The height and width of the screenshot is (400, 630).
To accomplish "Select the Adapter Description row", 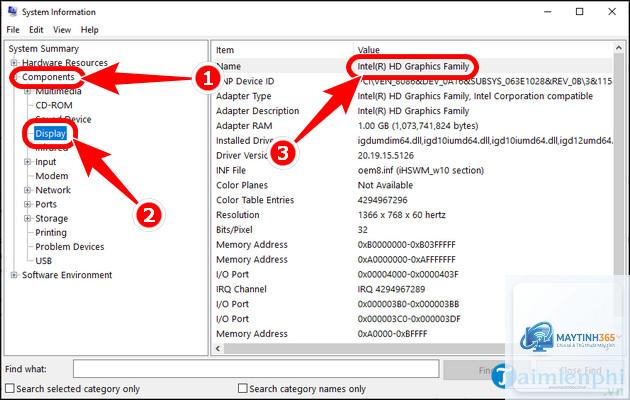I will (x=414, y=111).
